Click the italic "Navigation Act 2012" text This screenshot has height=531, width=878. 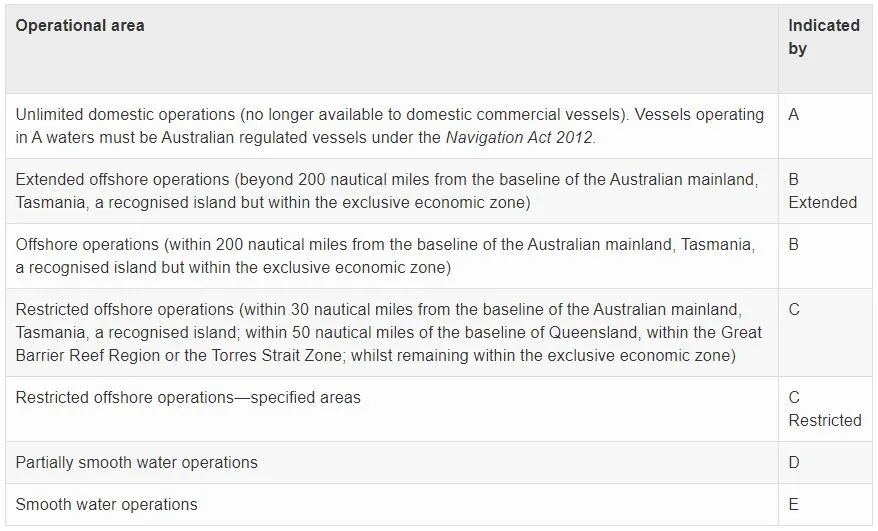(x=520, y=137)
